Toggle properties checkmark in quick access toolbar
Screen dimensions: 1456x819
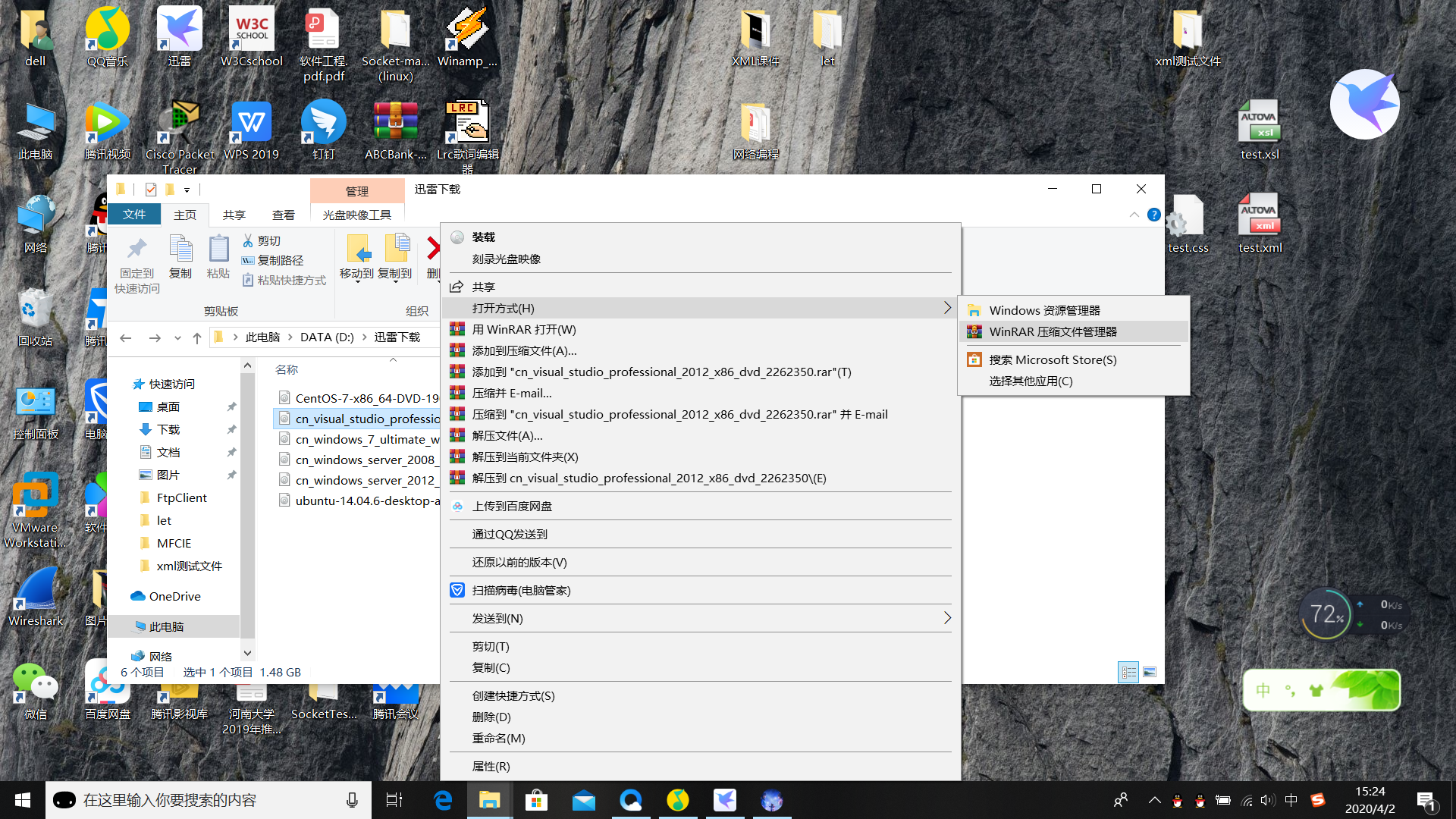click(151, 190)
